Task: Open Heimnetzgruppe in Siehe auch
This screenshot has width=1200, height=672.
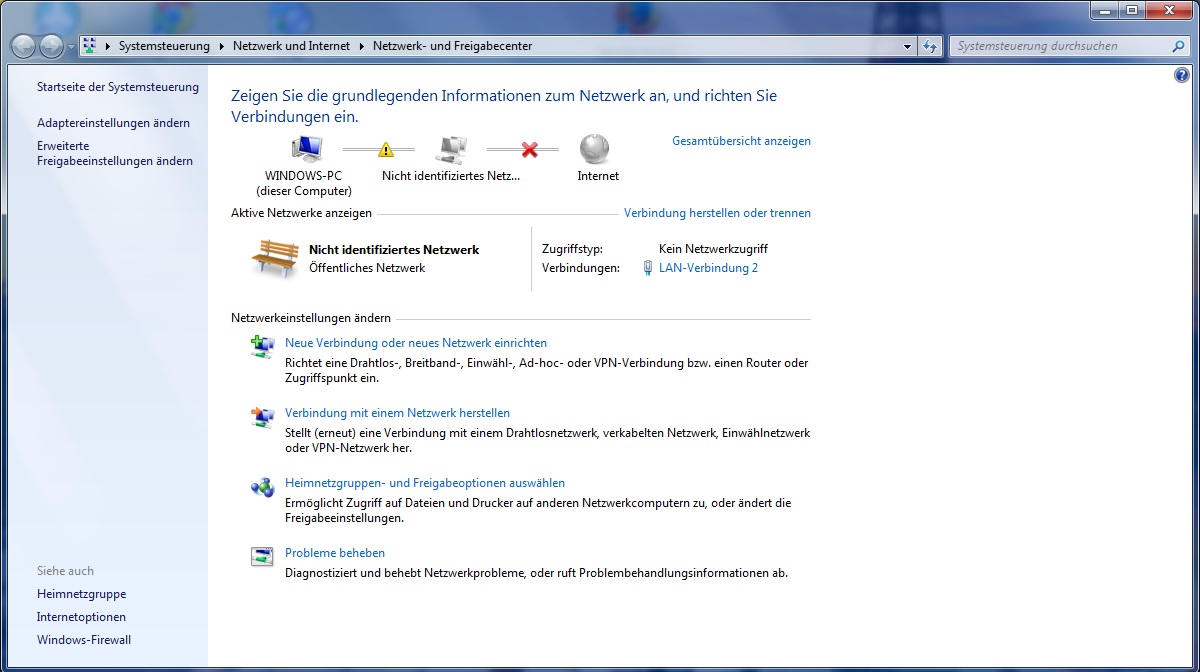Action: pyautogui.click(x=81, y=594)
